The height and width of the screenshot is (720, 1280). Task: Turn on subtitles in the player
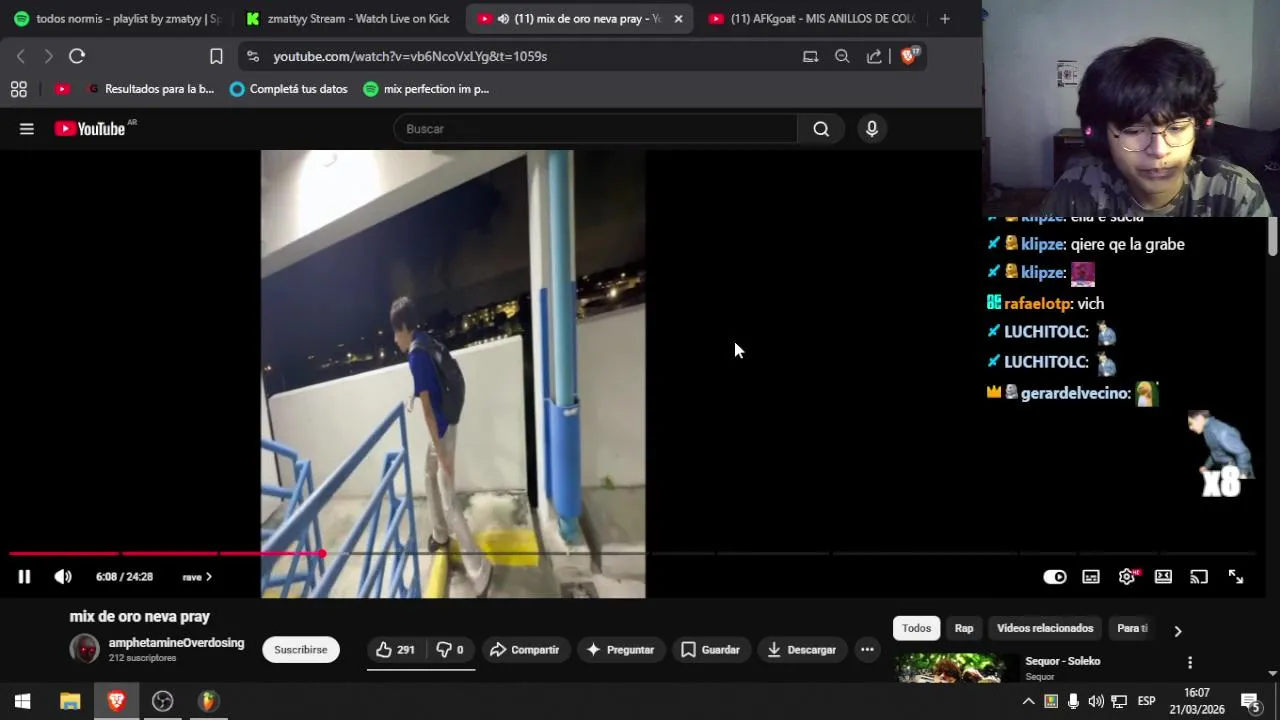[1091, 577]
